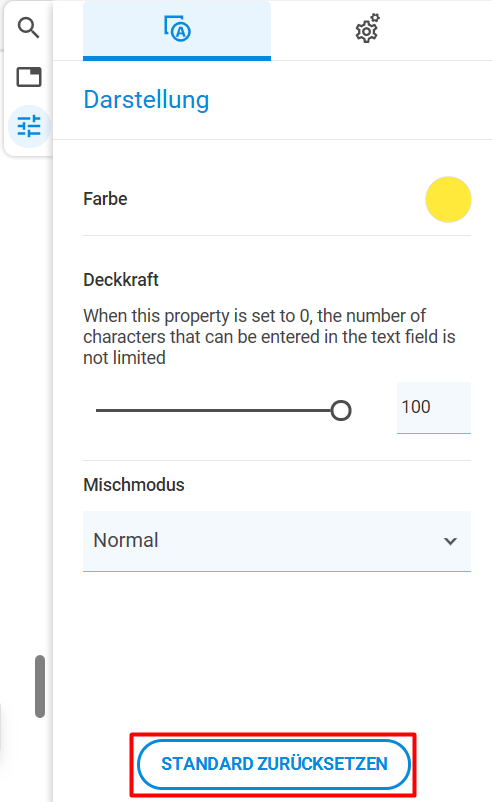Open the yellow Farbe color swatch
This screenshot has height=802, width=492.
pyautogui.click(x=448, y=199)
